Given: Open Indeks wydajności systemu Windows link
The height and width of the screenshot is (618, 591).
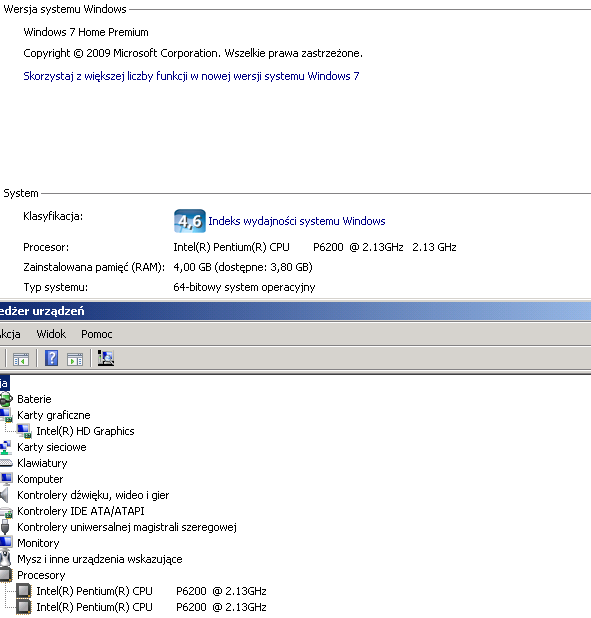Looking at the screenshot, I should click(x=296, y=221).
